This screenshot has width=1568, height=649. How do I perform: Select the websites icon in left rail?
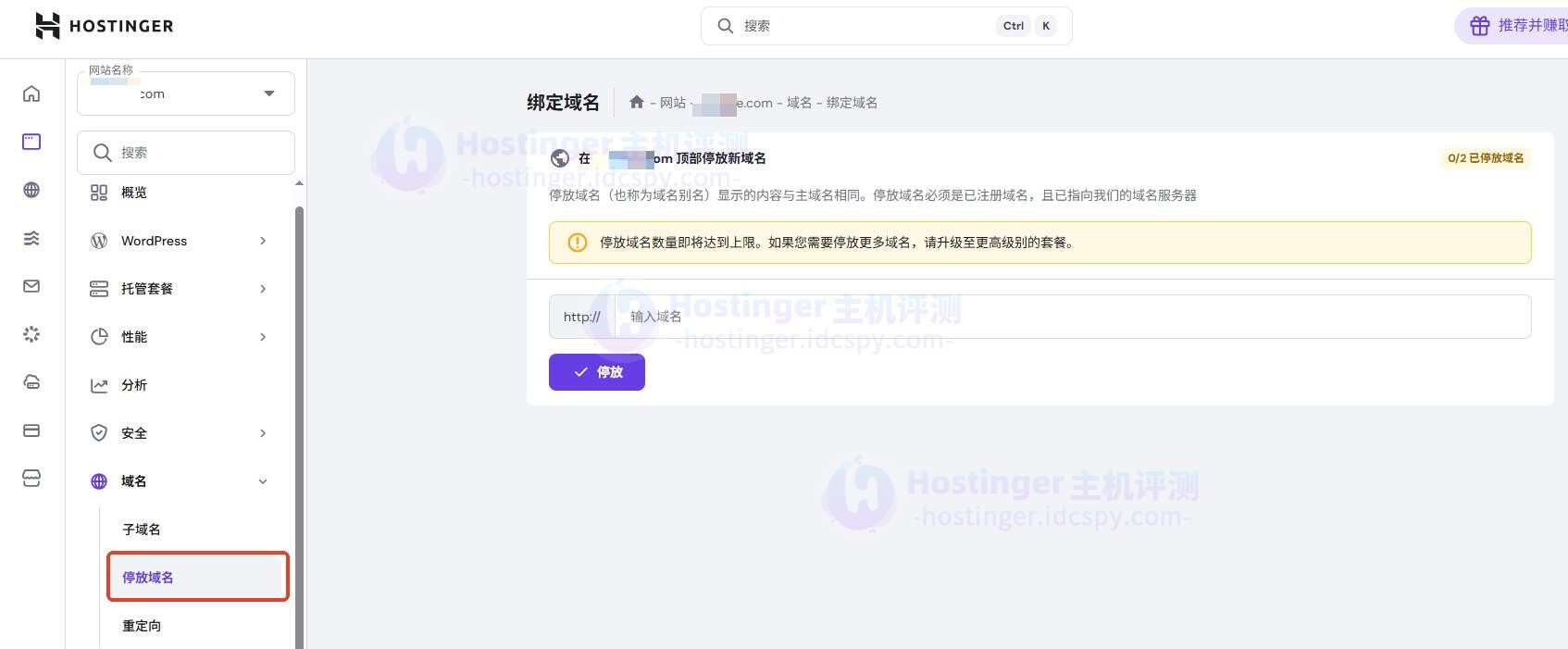click(31, 142)
